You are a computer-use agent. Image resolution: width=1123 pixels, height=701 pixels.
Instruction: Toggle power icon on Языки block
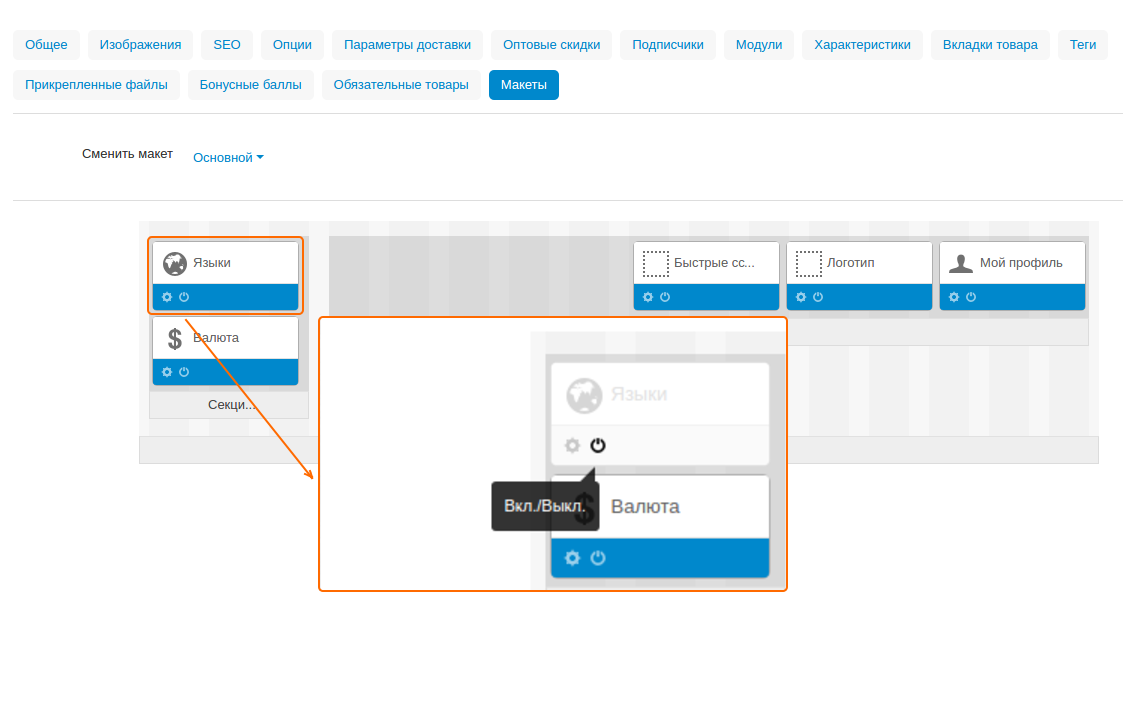click(184, 297)
